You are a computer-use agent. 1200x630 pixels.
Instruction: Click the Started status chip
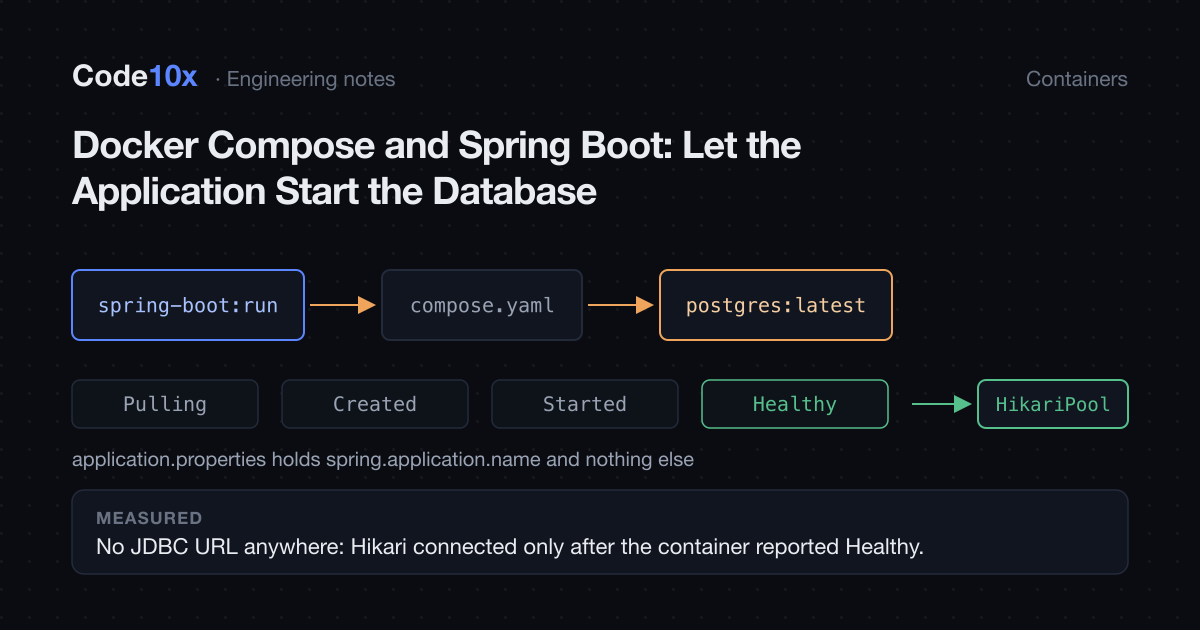(x=585, y=404)
